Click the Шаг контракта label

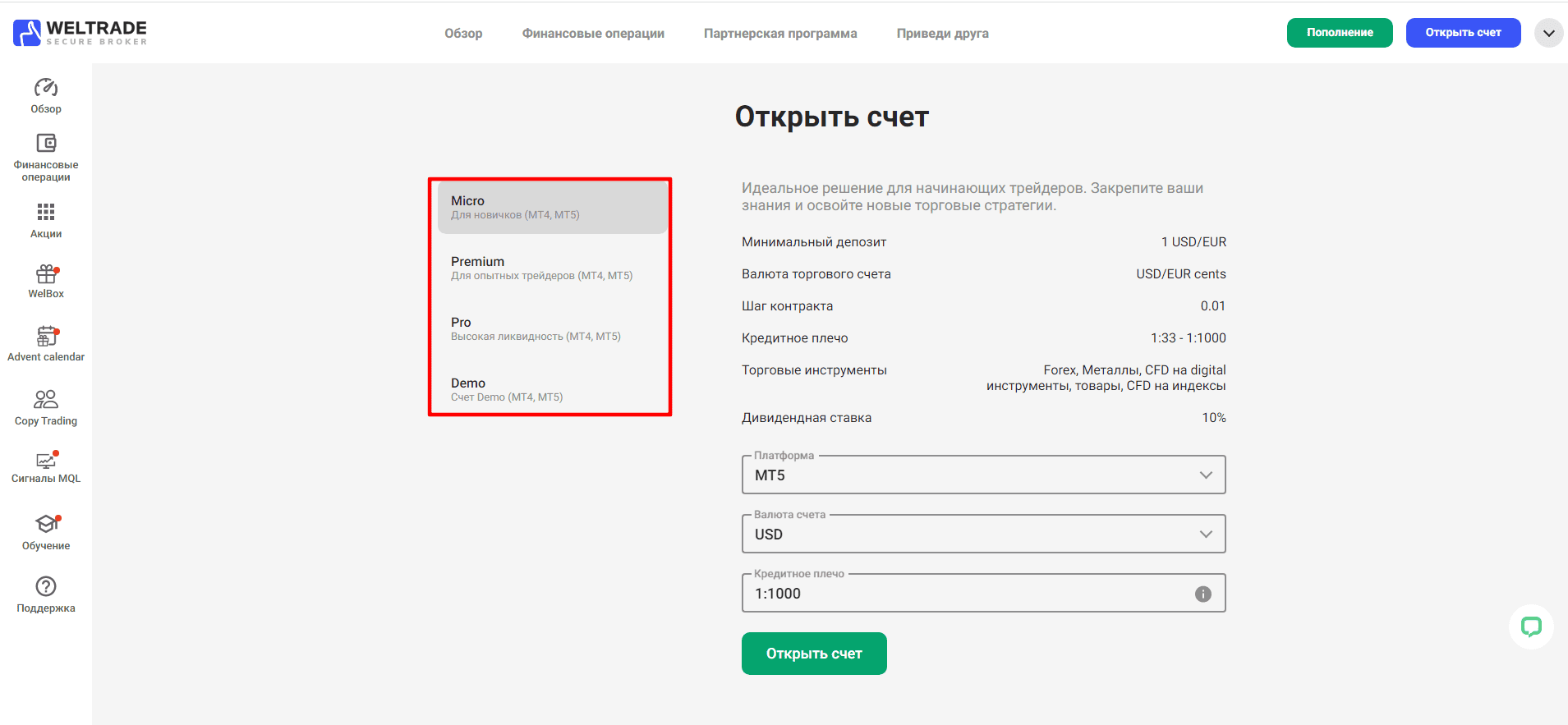click(787, 306)
